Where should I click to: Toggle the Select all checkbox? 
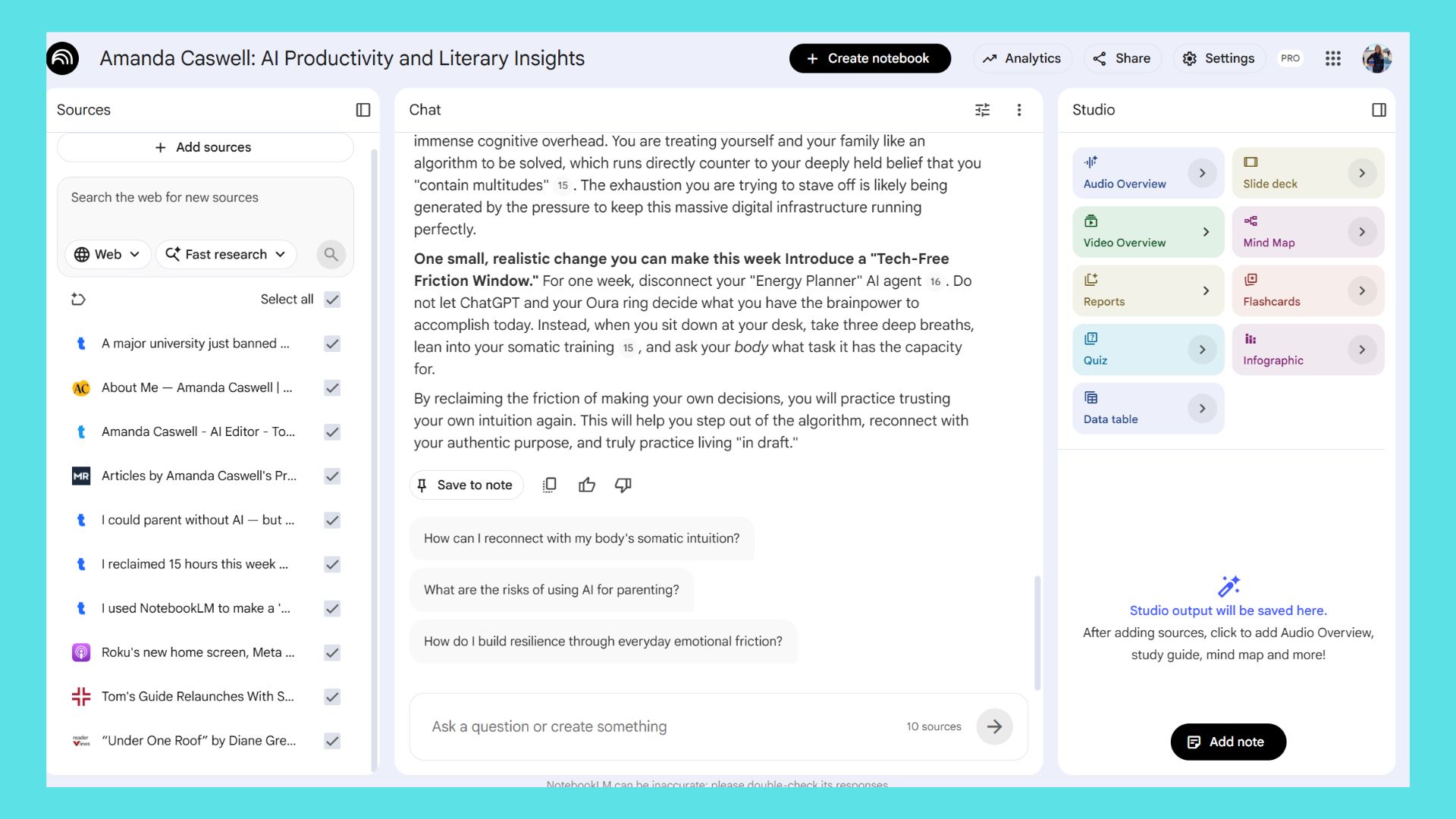332,299
